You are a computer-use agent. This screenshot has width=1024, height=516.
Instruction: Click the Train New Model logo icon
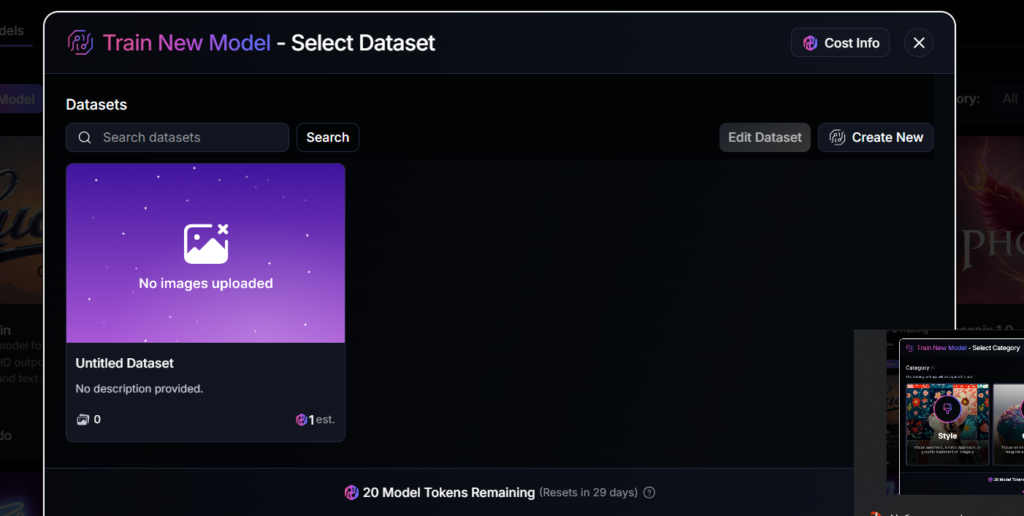(80, 43)
